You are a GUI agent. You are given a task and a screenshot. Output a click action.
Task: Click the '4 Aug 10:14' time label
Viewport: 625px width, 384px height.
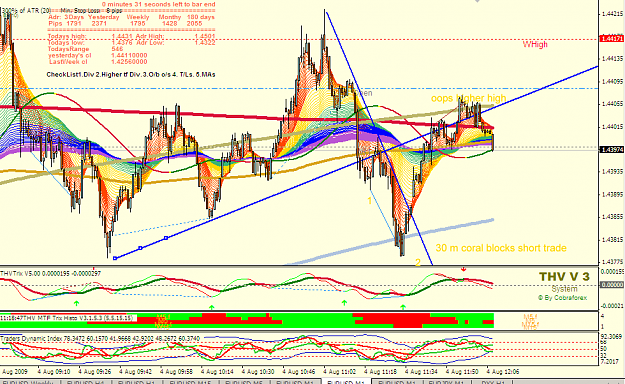(217, 372)
